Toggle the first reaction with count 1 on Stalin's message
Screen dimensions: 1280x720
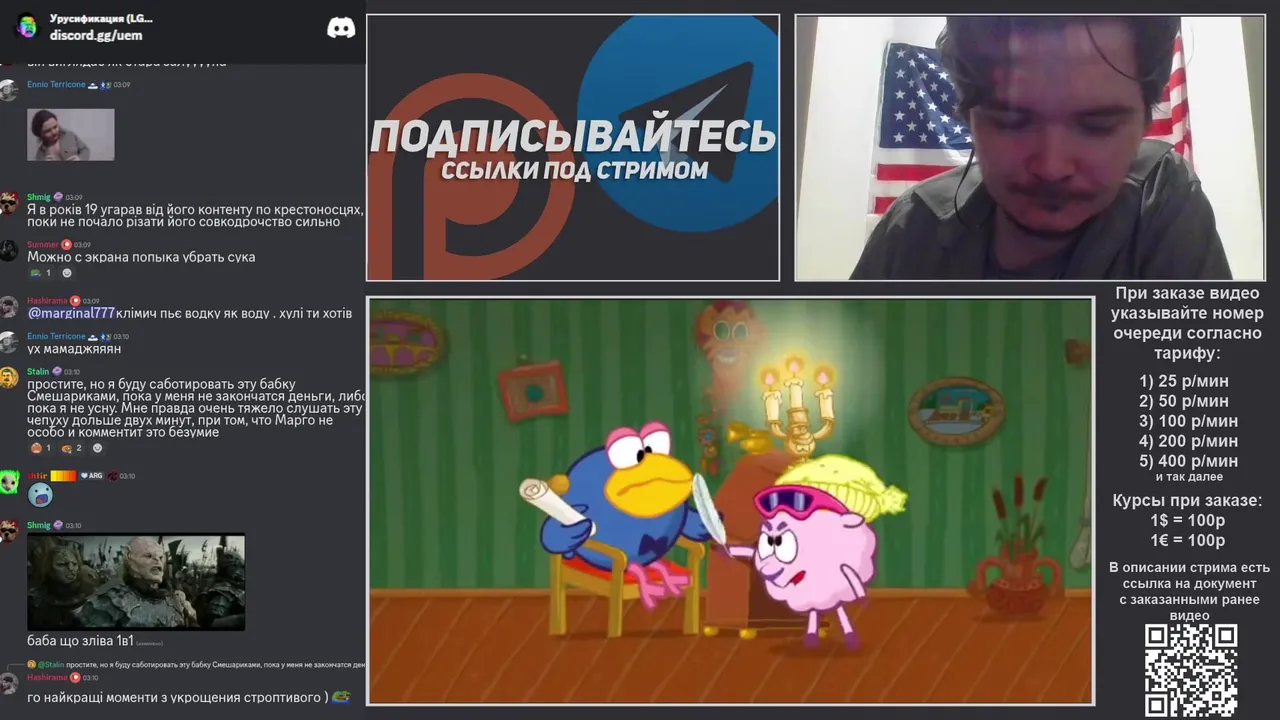[x=41, y=448]
